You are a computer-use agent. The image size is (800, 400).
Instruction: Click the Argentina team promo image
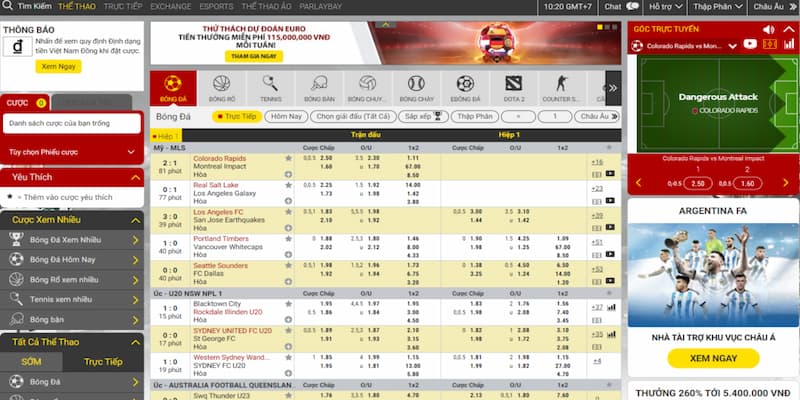[x=713, y=275]
